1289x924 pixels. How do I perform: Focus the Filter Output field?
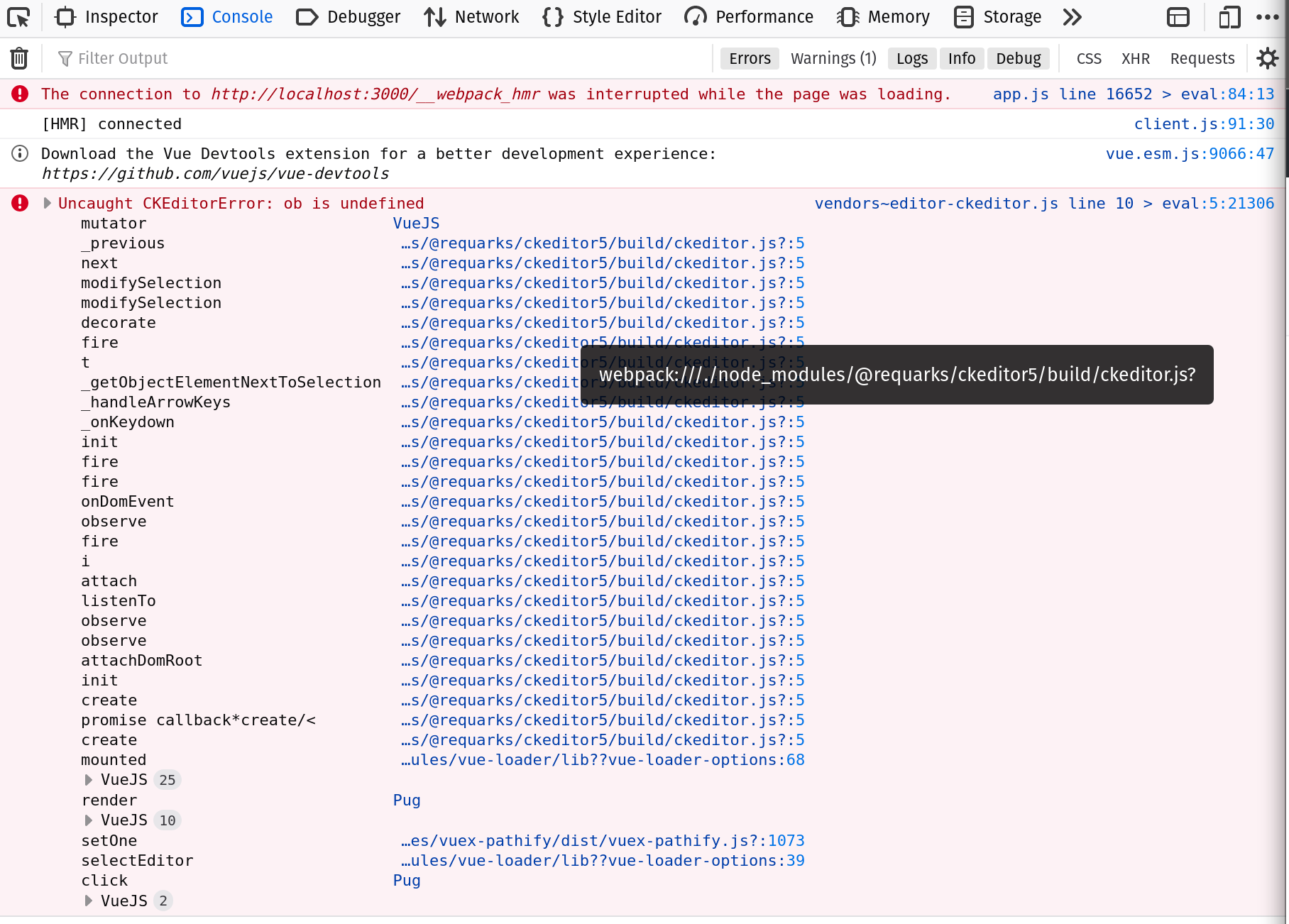coord(383,58)
